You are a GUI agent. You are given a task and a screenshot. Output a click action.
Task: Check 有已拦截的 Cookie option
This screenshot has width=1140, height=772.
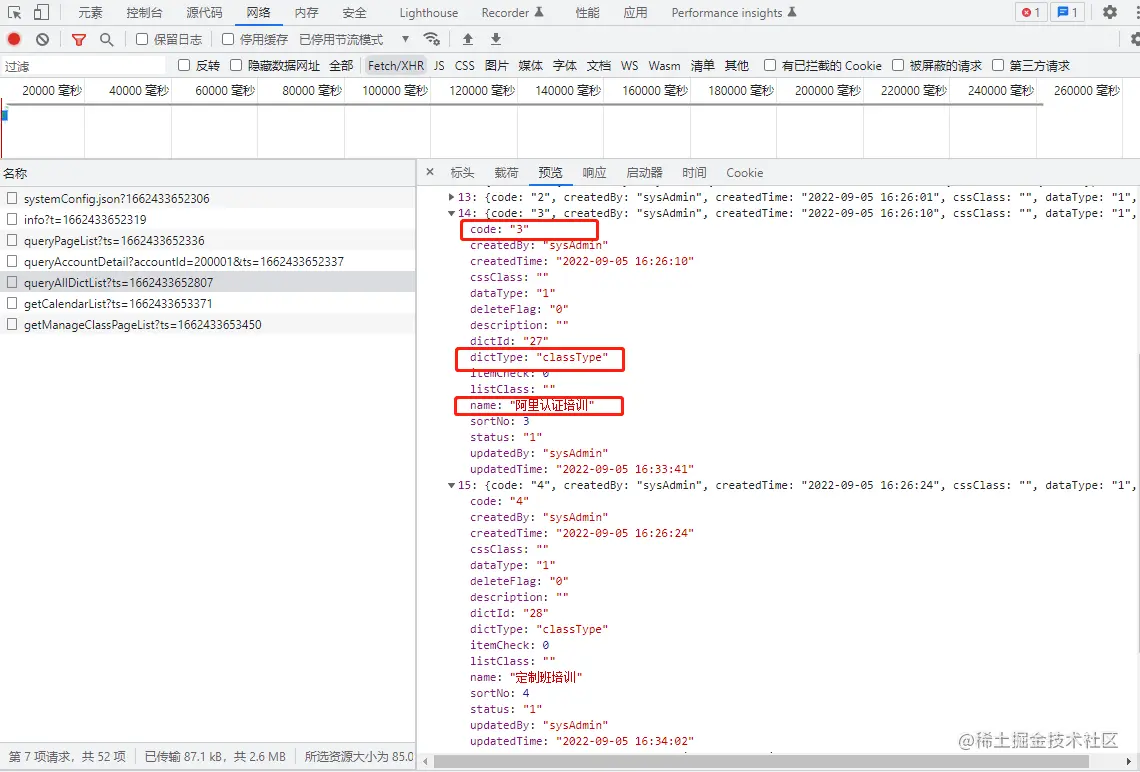(x=770, y=65)
